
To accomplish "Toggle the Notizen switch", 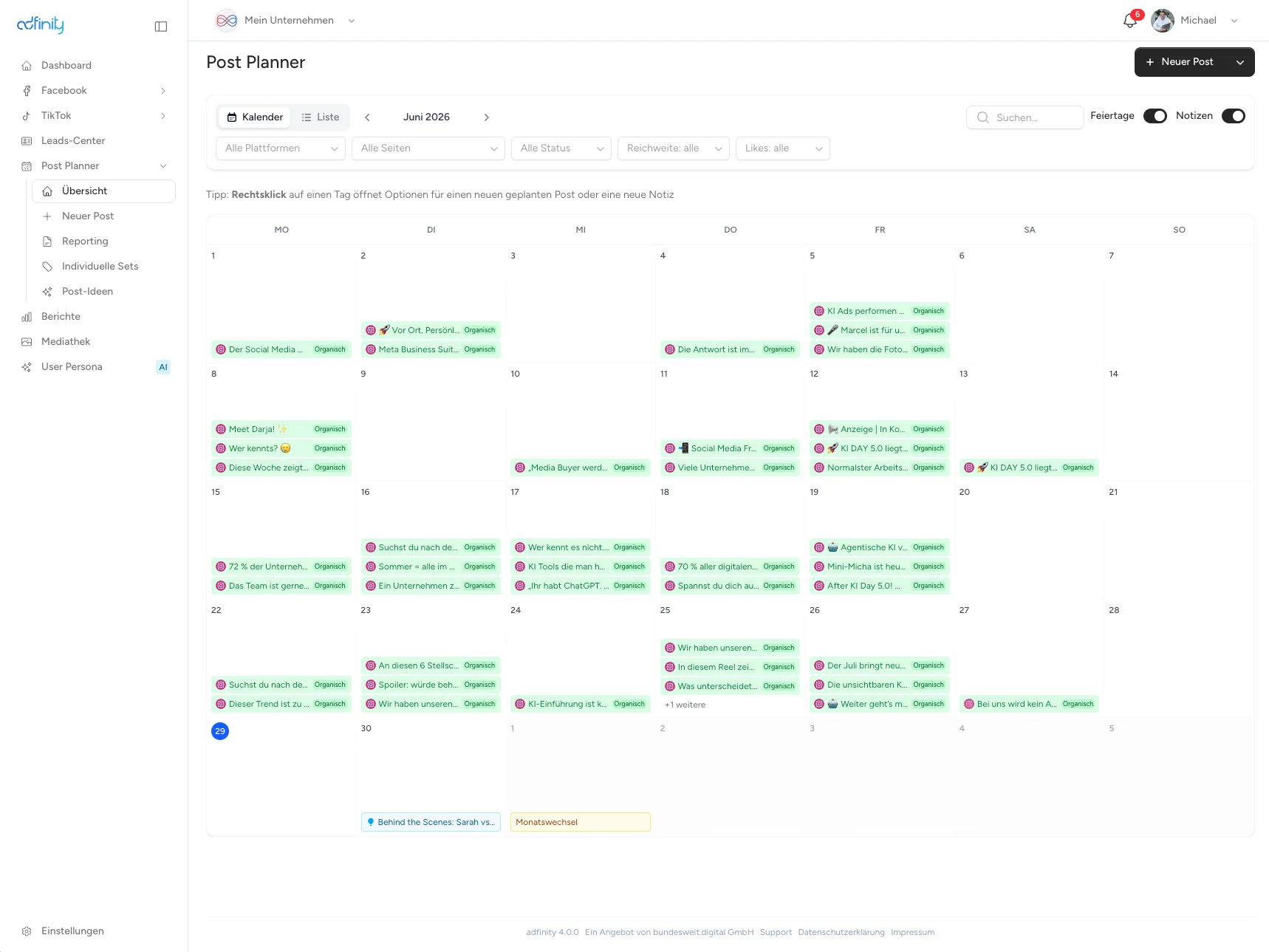I will pos(1234,116).
